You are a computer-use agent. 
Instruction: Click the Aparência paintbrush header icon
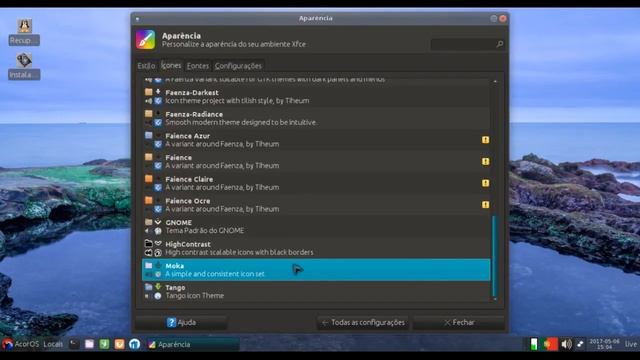click(x=146, y=40)
